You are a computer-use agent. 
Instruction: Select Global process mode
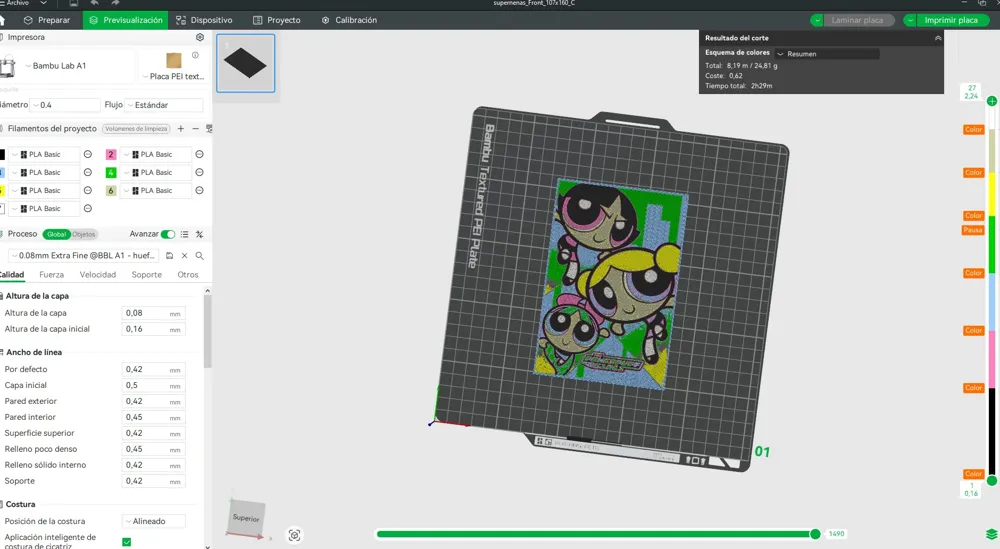57,234
